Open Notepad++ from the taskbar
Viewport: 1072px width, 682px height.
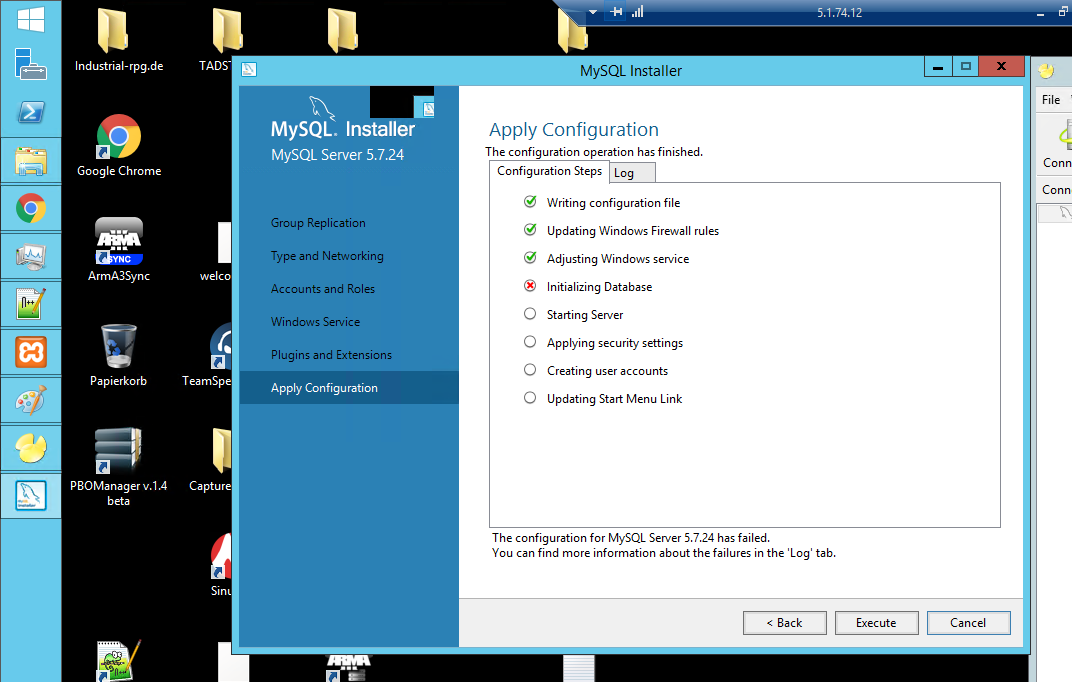coord(31,304)
